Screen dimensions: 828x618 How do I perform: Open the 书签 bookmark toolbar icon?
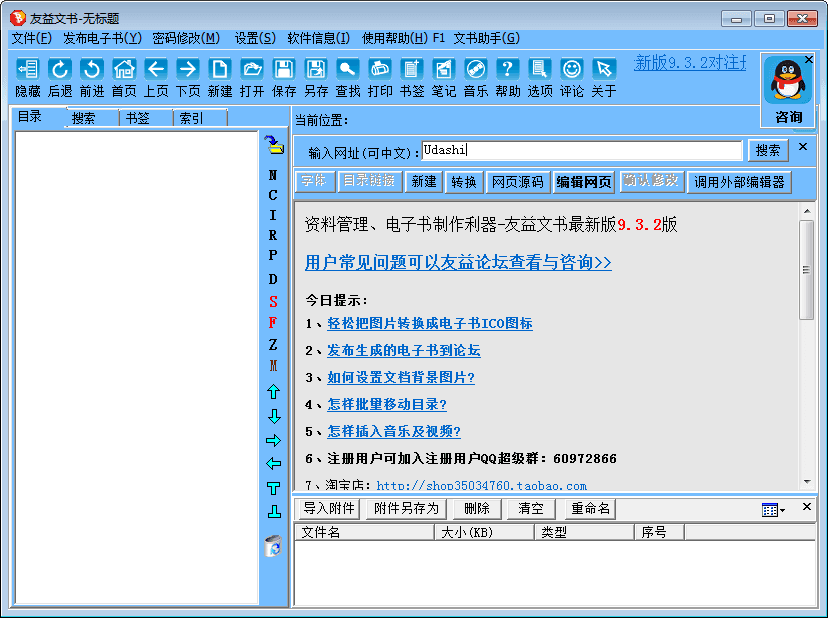(411, 69)
